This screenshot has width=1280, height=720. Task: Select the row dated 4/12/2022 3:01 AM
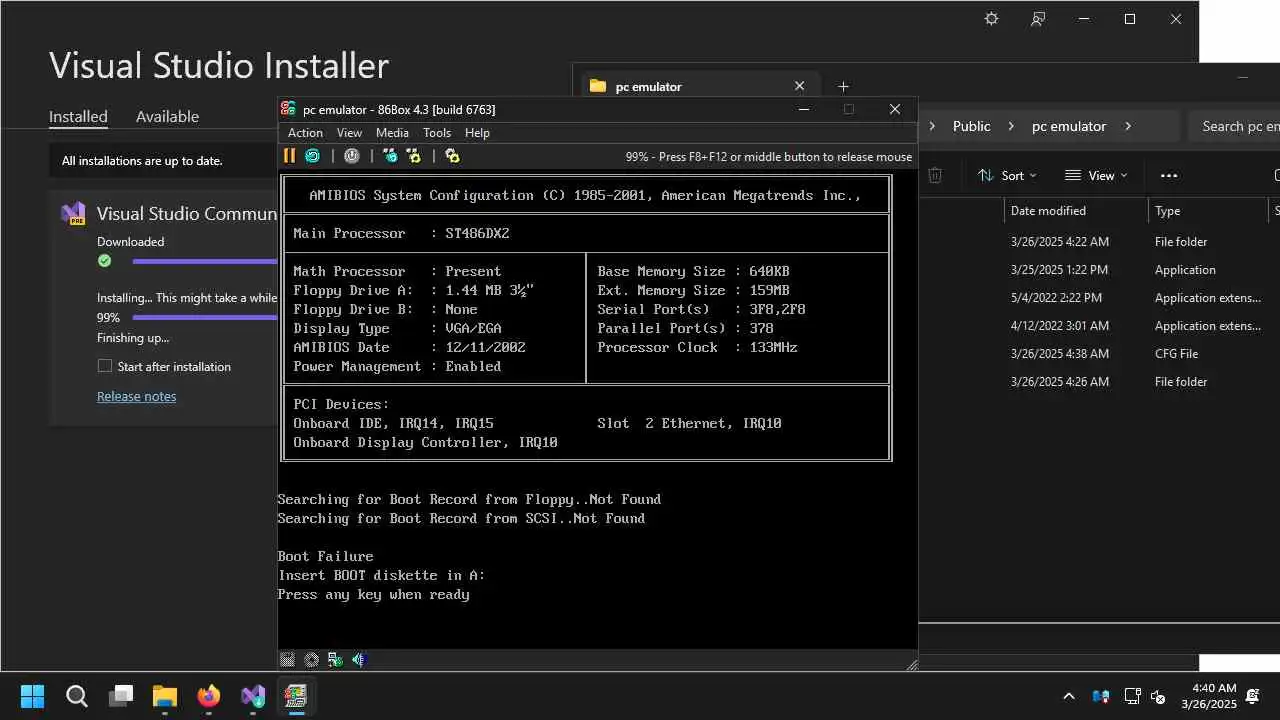[1099, 326]
